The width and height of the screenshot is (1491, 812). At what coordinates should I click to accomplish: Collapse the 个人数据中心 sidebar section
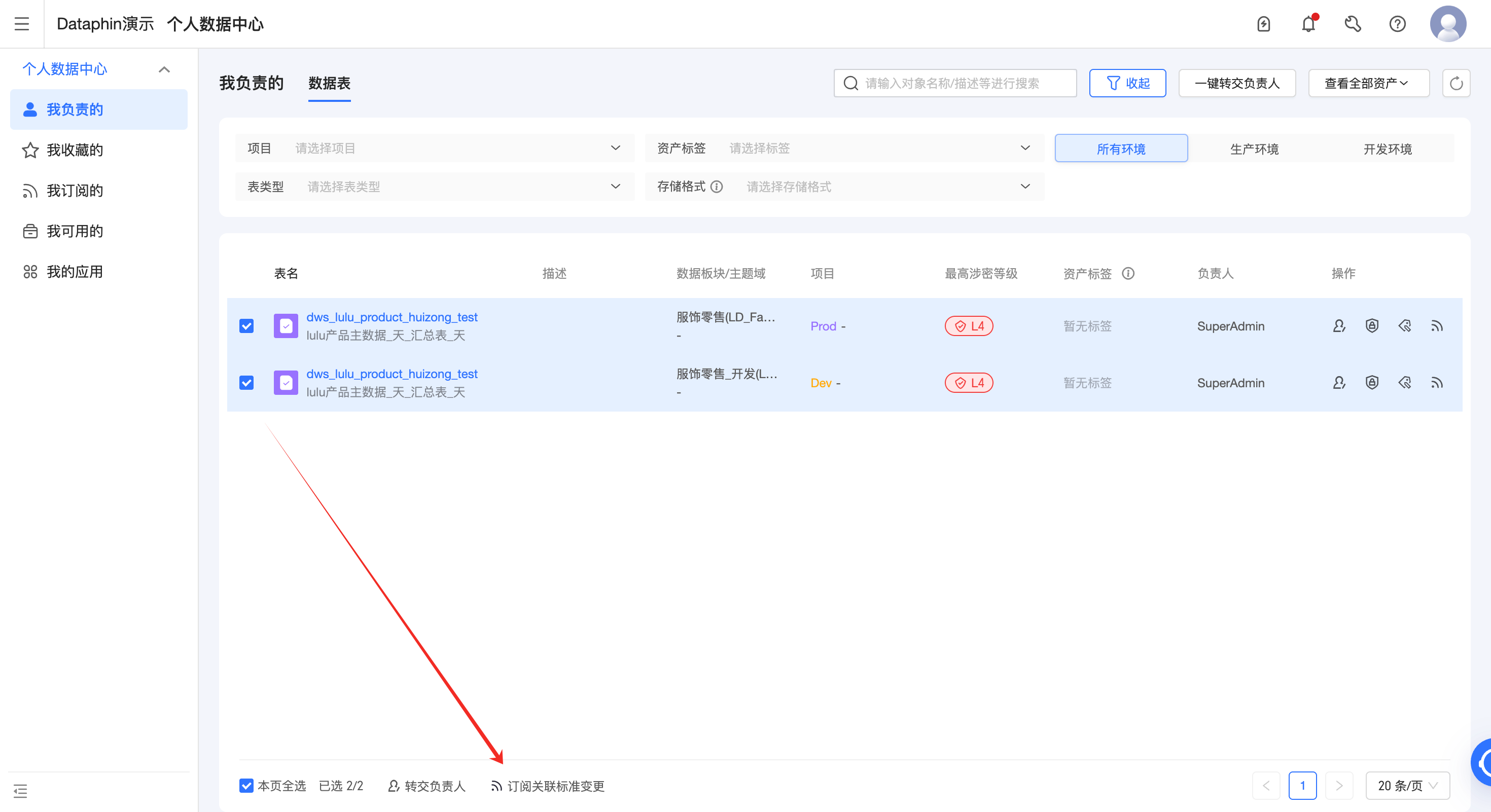[x=164, y=69]
